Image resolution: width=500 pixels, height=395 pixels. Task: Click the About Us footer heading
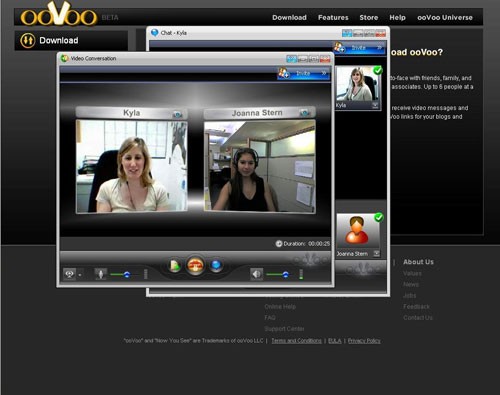click(x=418, y=262)
